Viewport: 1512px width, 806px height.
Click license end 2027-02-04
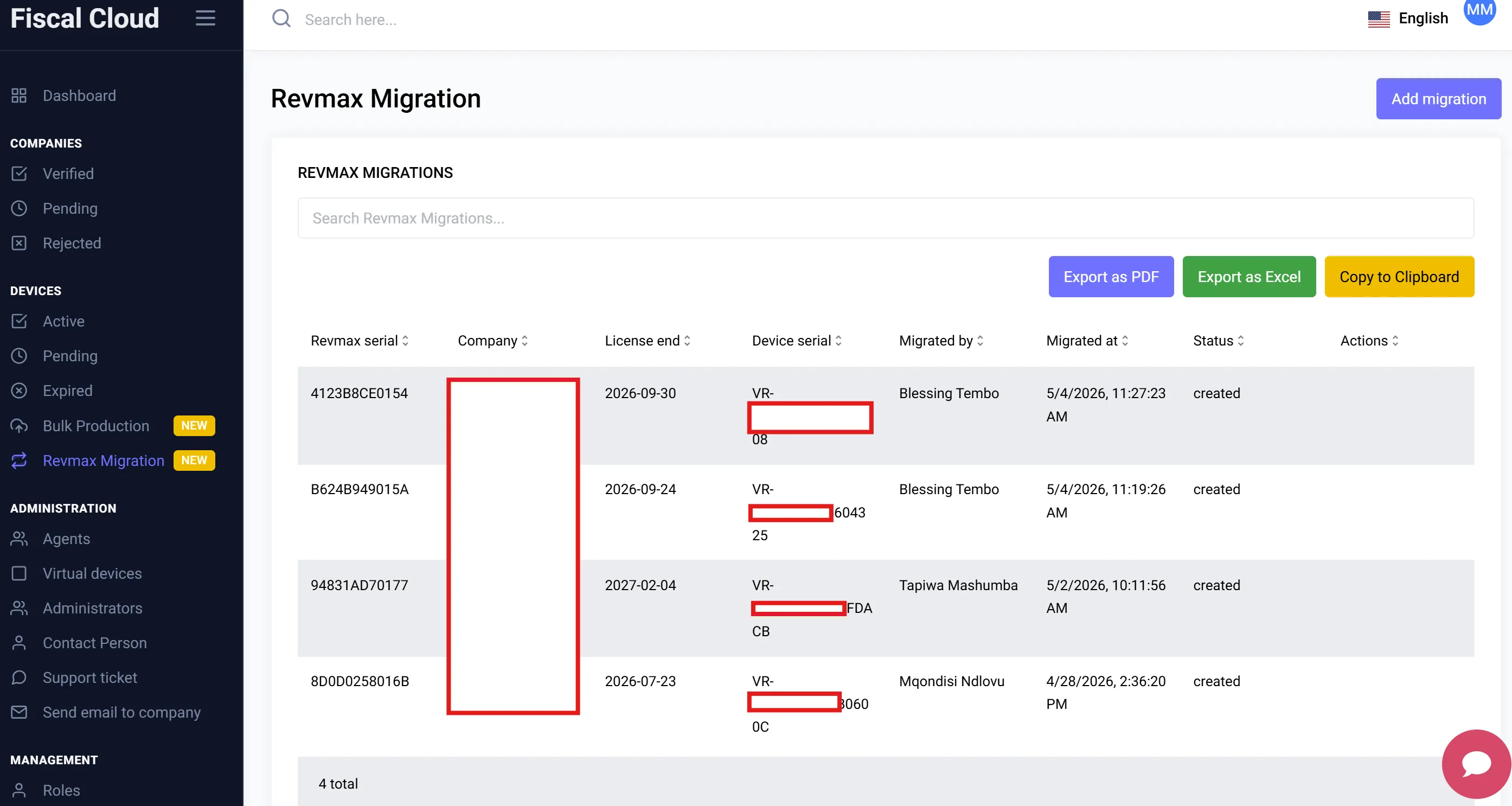640,585
